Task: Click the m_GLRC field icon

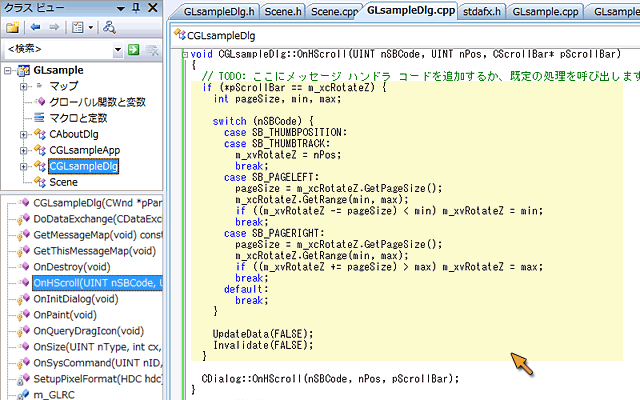Action: pyautogui.click(x=23, y=394)
